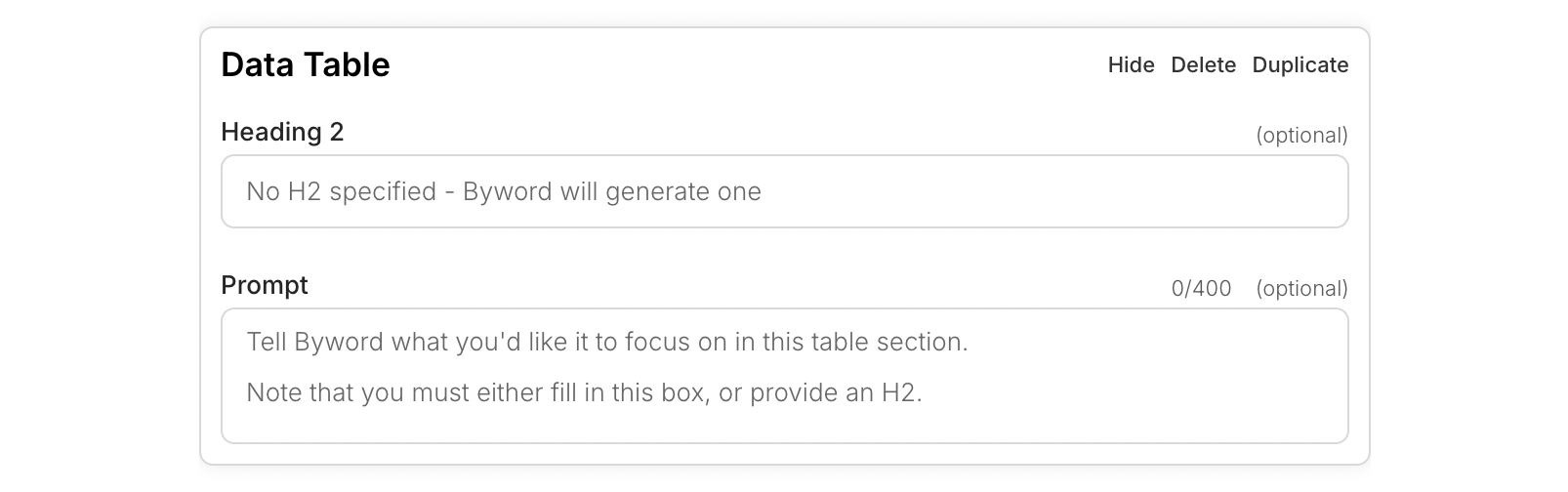Click the 0/400 character counter
This screenshot has width=1568, height=492.
[x=1201, y=289]
